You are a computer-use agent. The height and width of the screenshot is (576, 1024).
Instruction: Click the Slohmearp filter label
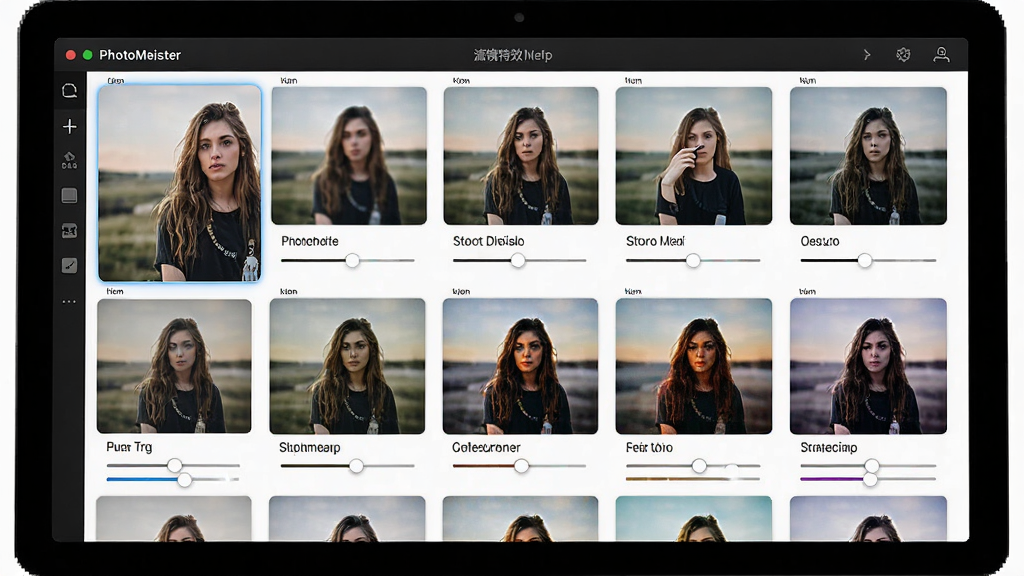coord(310,447)
